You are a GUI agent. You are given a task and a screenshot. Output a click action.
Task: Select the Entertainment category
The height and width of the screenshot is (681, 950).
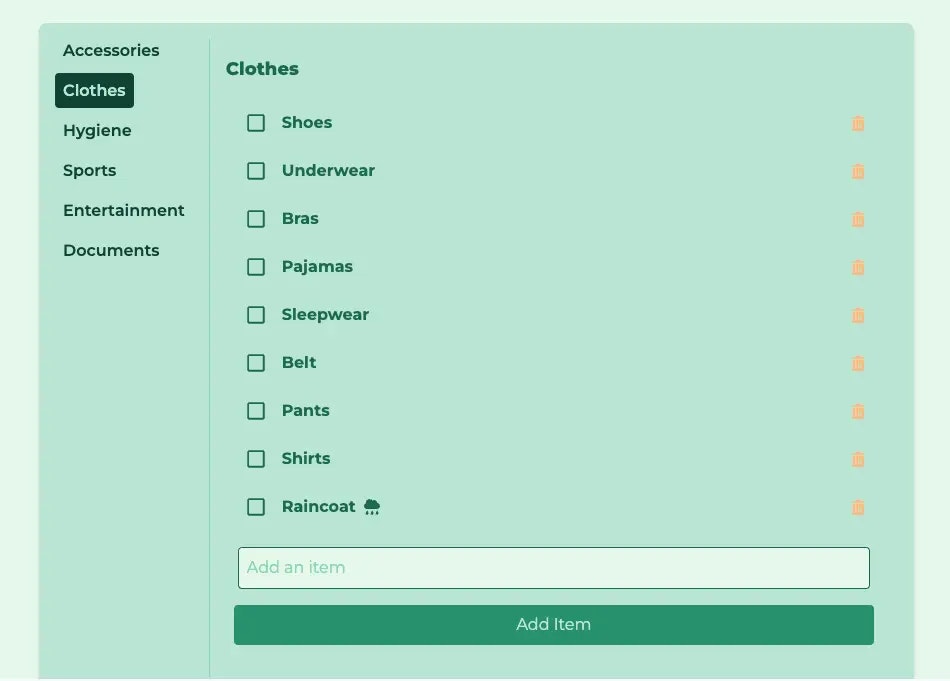tap(124, 210)
